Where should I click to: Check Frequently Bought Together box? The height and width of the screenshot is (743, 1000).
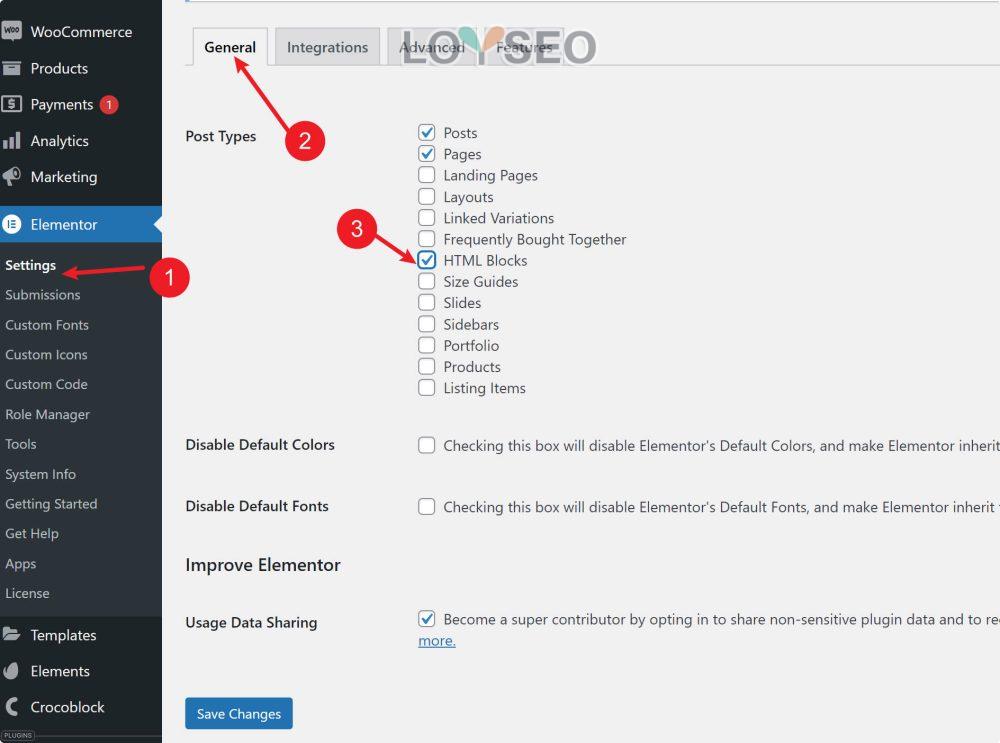[x=427, y=239]
